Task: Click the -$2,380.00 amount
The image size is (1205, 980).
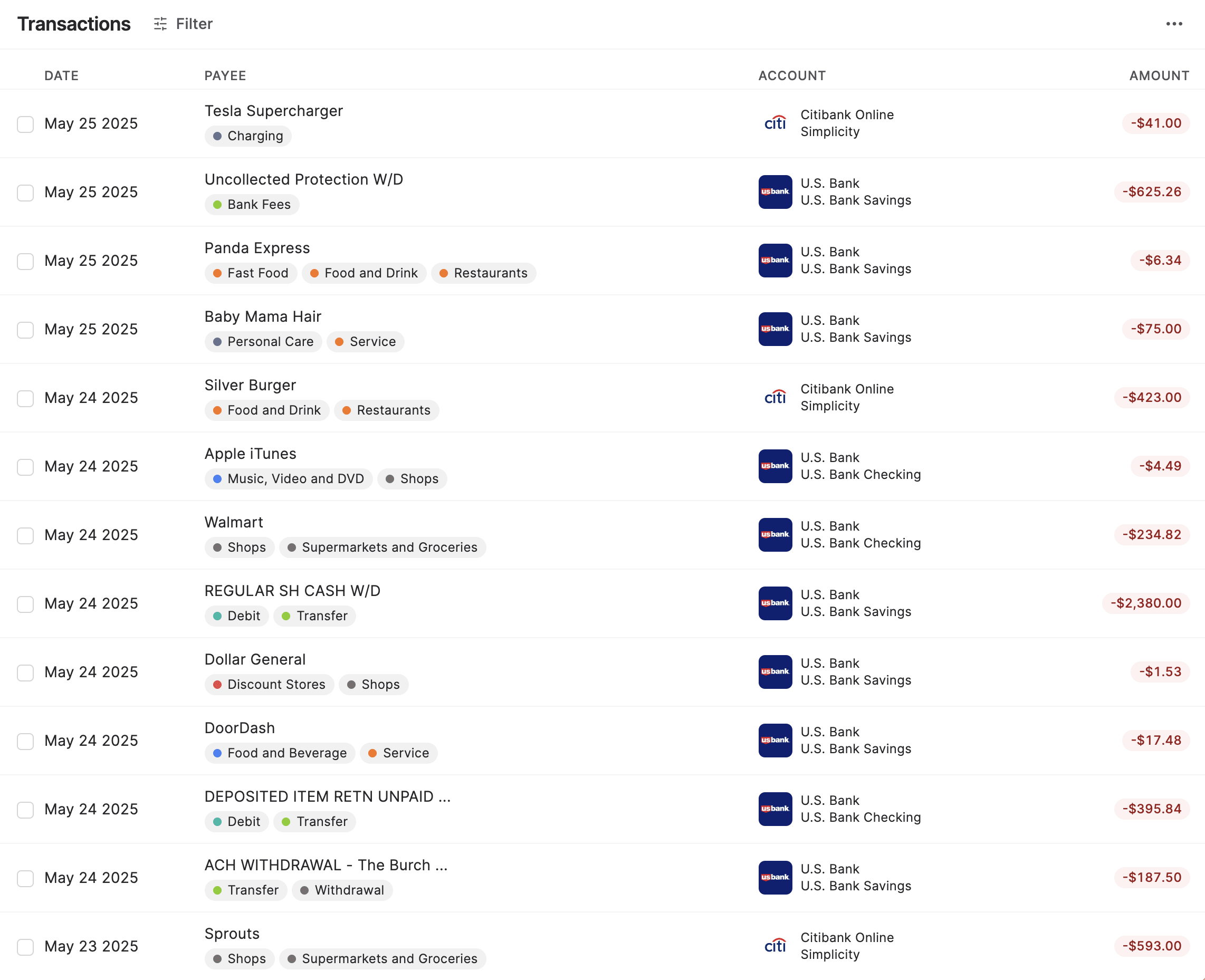Action: point(1146,603)
